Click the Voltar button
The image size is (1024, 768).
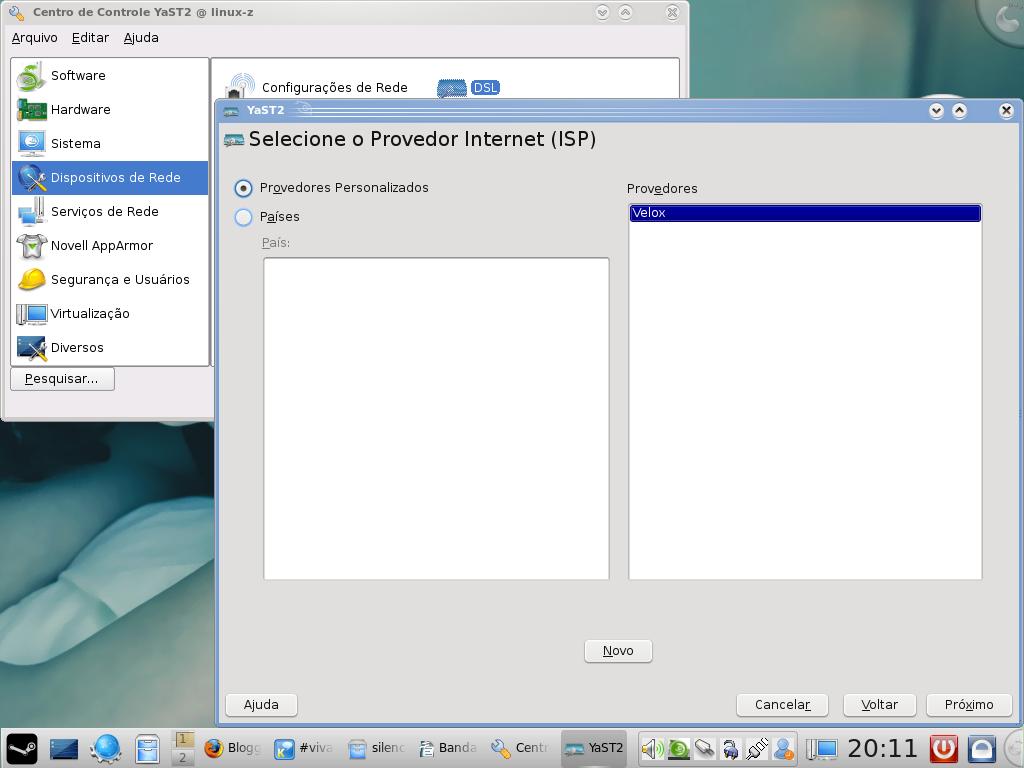pos(879,705)
